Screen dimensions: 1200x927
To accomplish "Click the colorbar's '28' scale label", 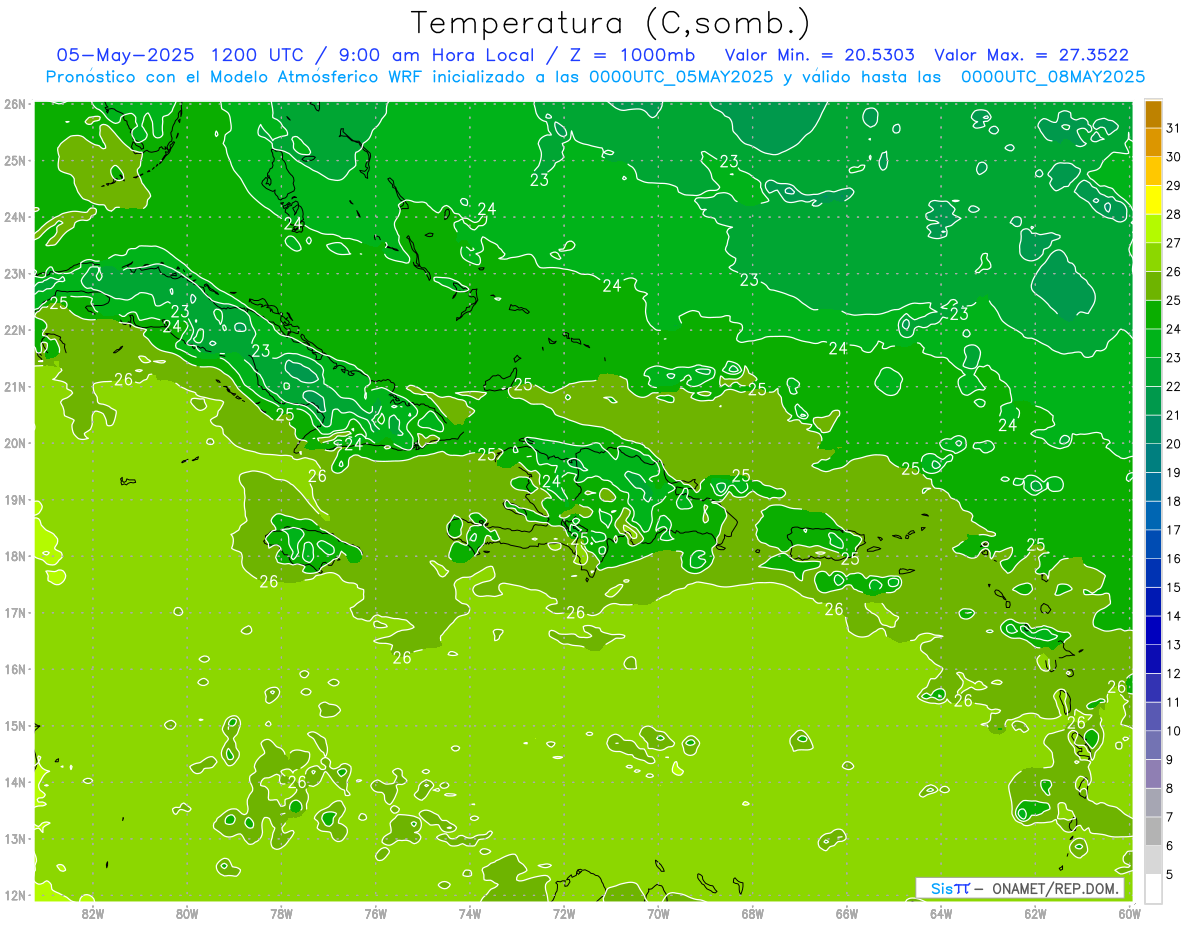I will coord(1174,214).
